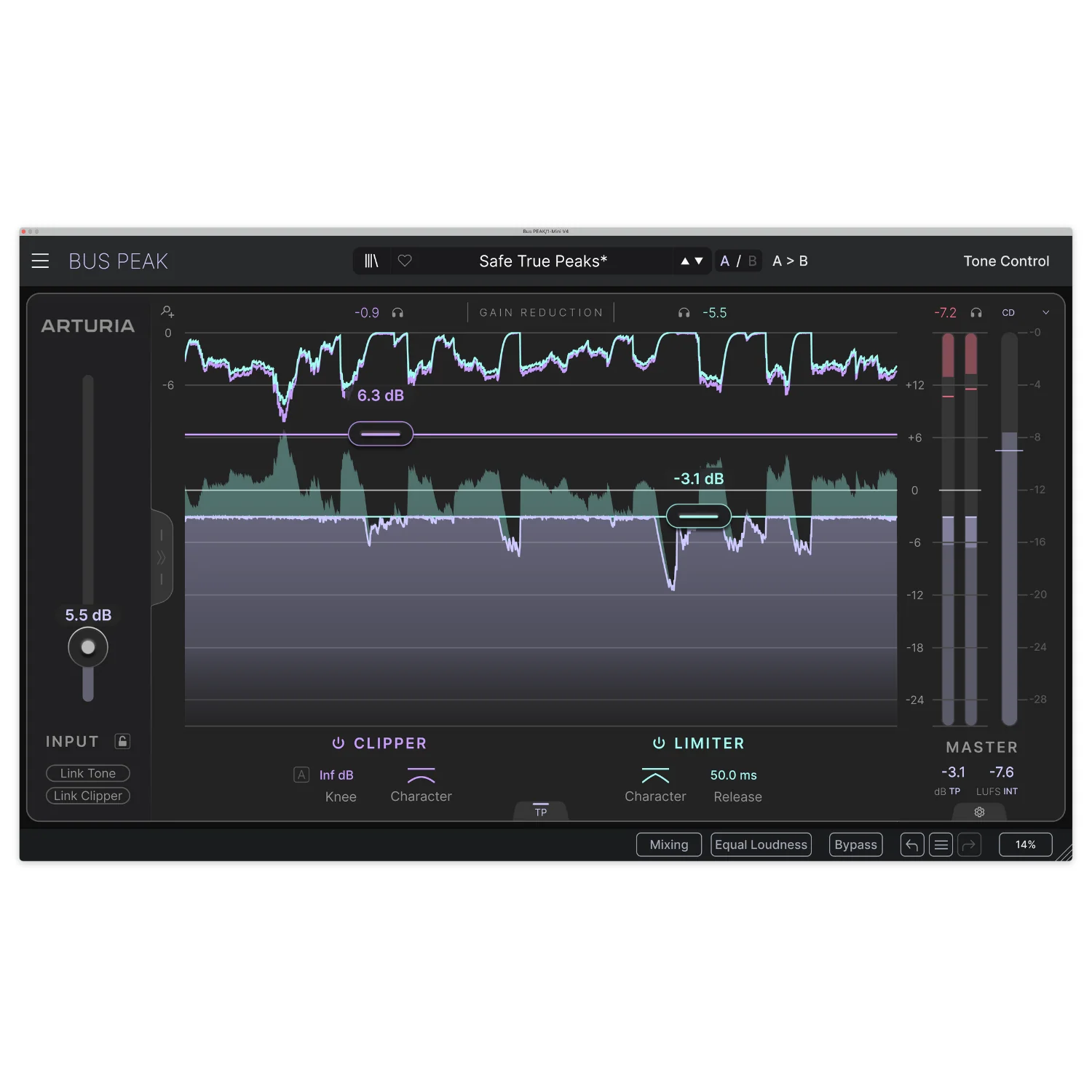This screenshot has height=1092, width=1092.
Task: Enable Link Tone
Action: click(x=88, y=773)
